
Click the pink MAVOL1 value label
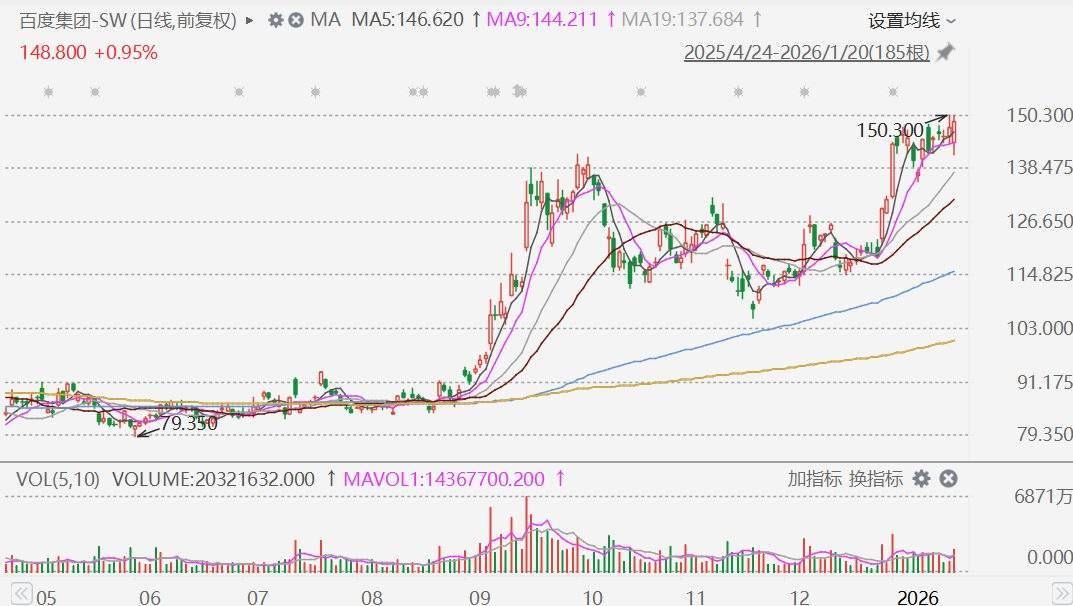(x=445, y=479)
